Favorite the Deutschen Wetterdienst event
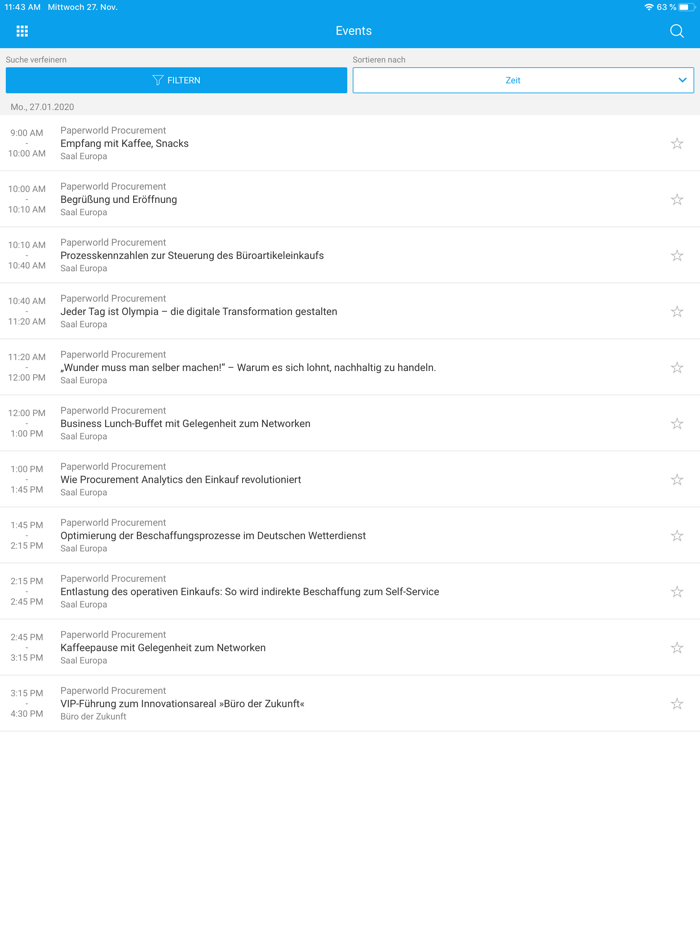 pyautogui.click(x=677, y=536)
